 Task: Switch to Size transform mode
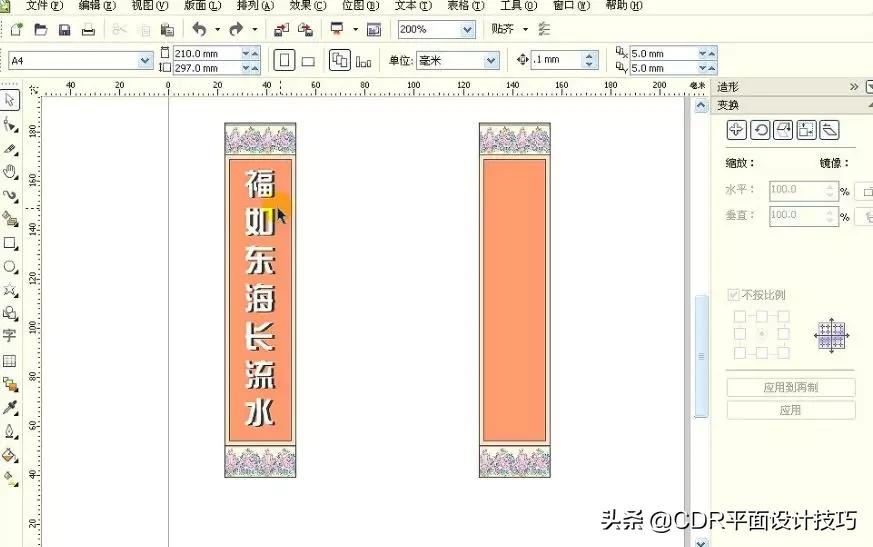coord(806,130)
